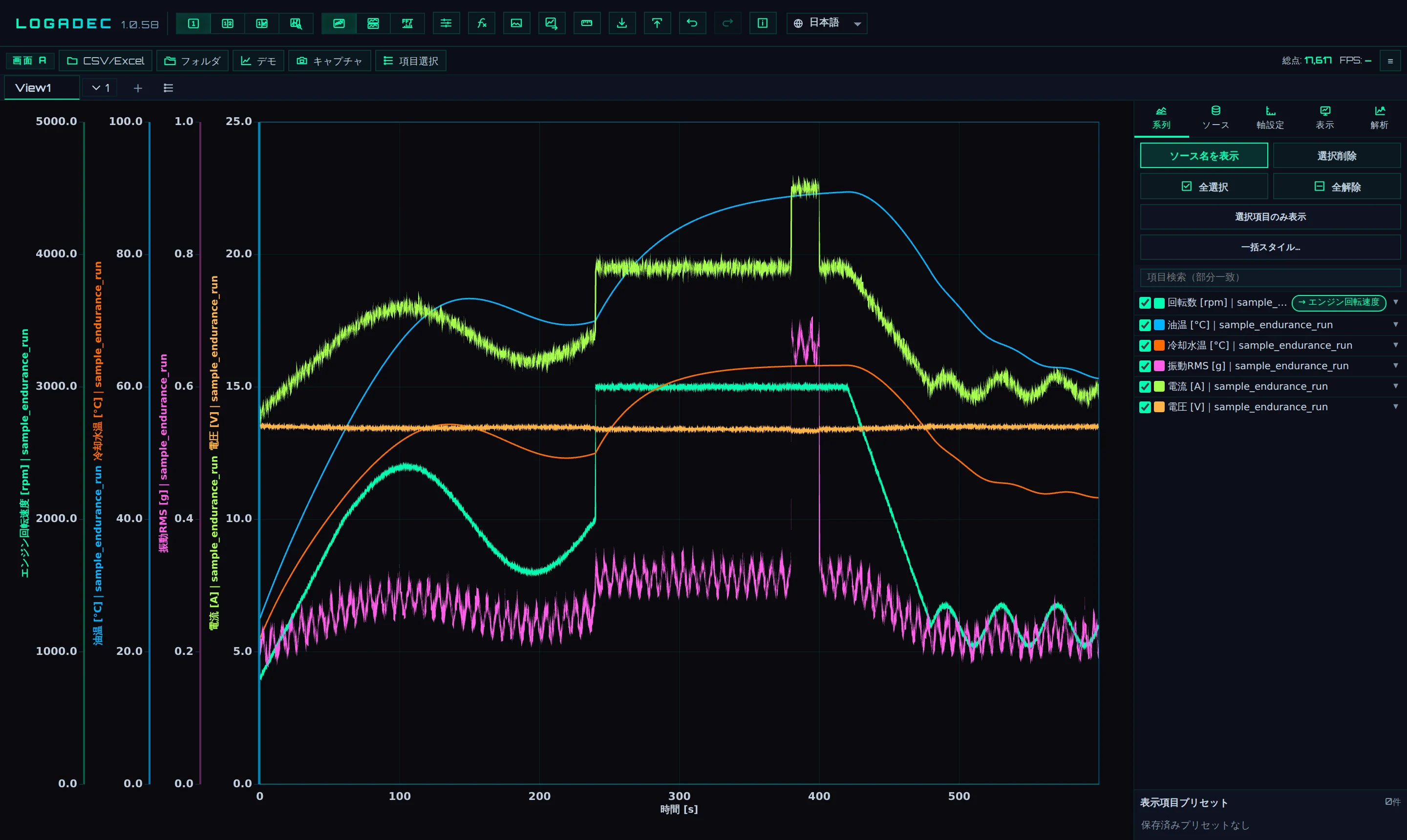Open the info icon in toolbar
Image resolution: width=1407 pixels, height=840 pixels.
[x=763, y=23]
